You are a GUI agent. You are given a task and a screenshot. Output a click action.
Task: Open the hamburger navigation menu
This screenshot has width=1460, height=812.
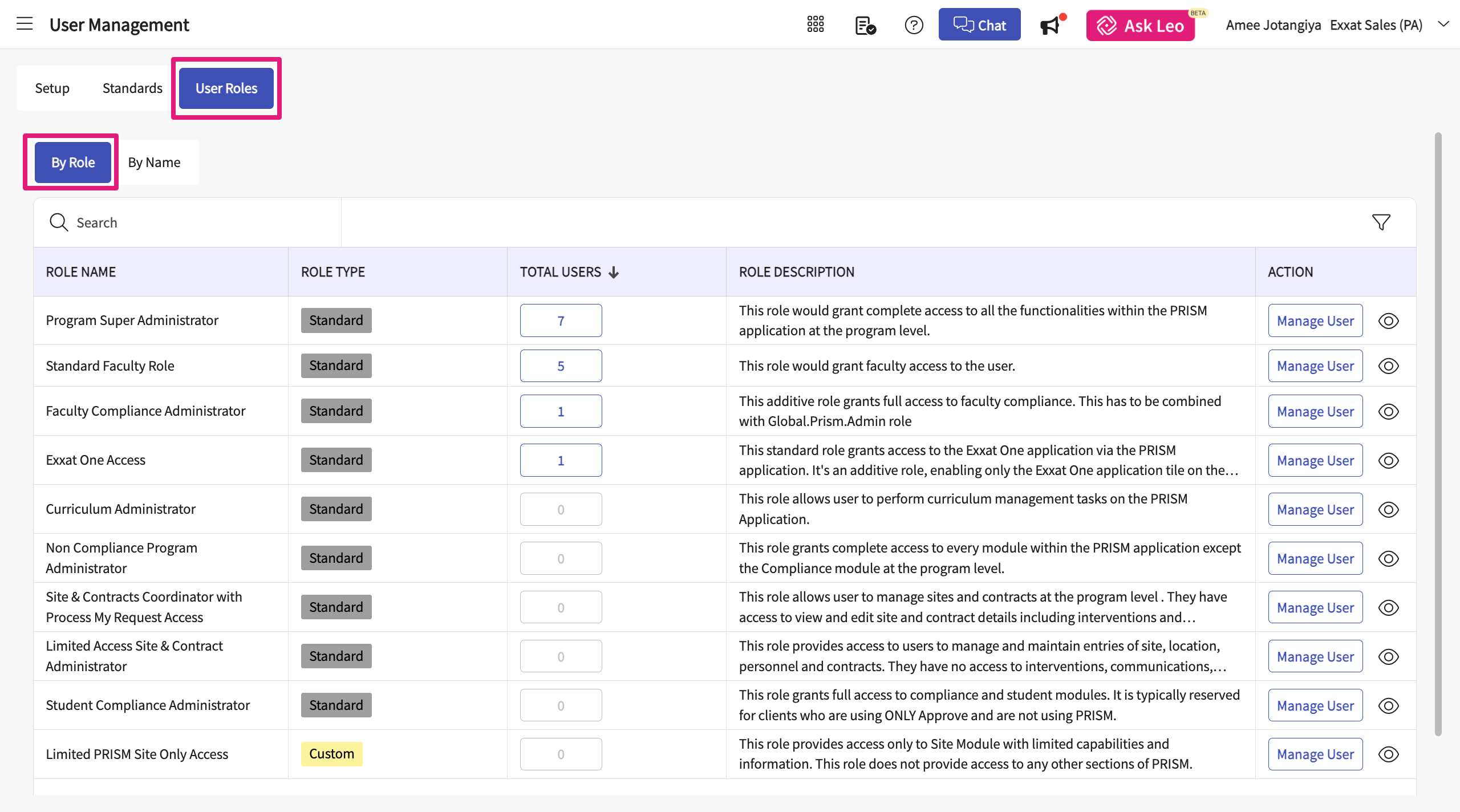pyautogui.click(x=25, y=24)
